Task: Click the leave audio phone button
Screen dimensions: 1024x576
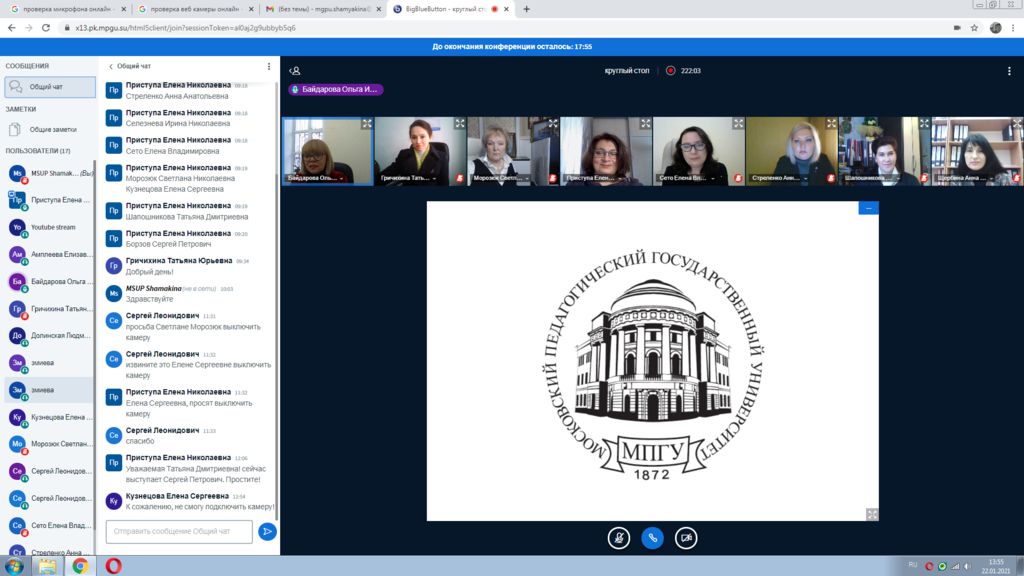Action: coord(652,537)
